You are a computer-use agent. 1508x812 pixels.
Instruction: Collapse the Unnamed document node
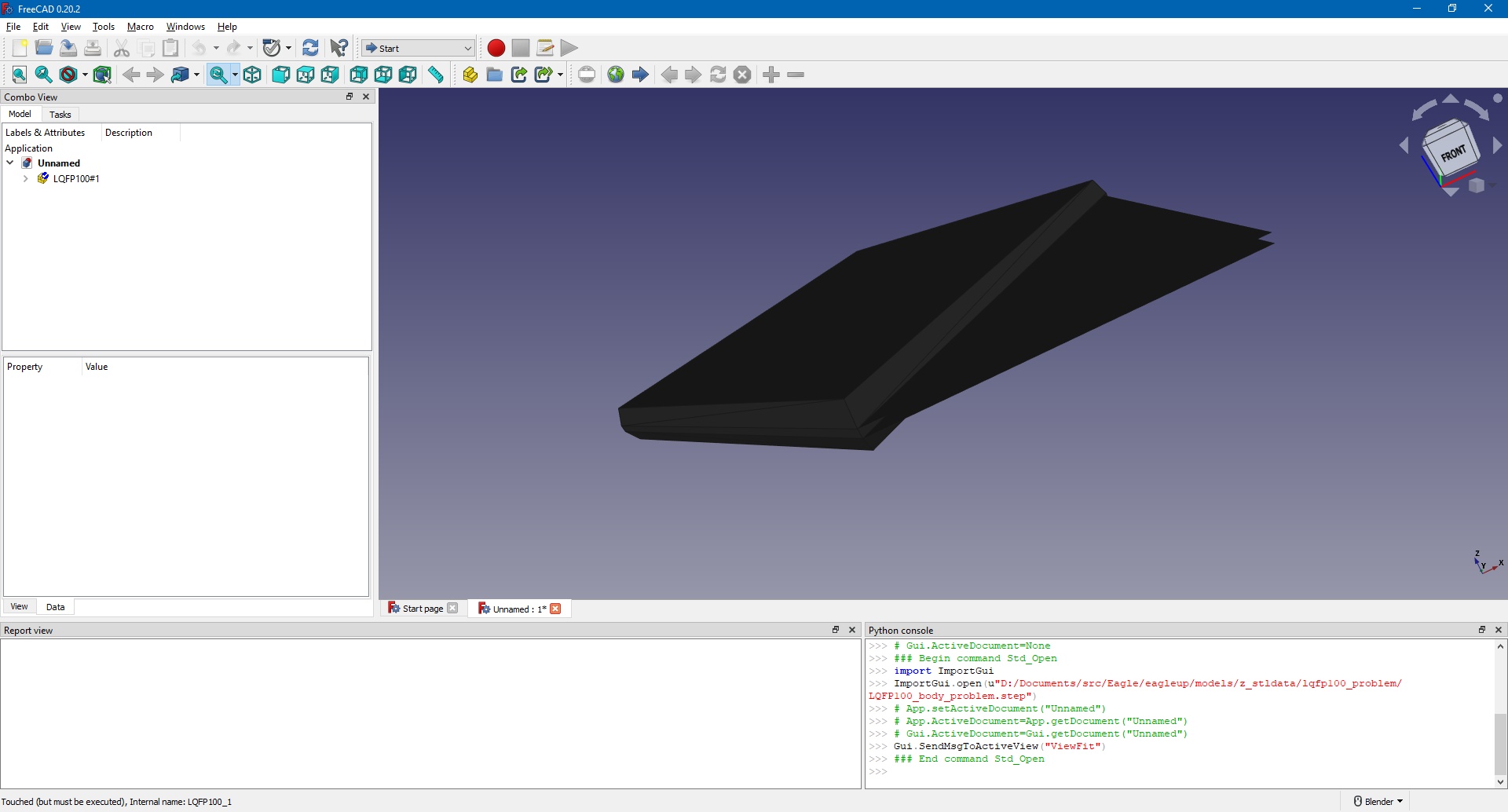click(9, 163)
